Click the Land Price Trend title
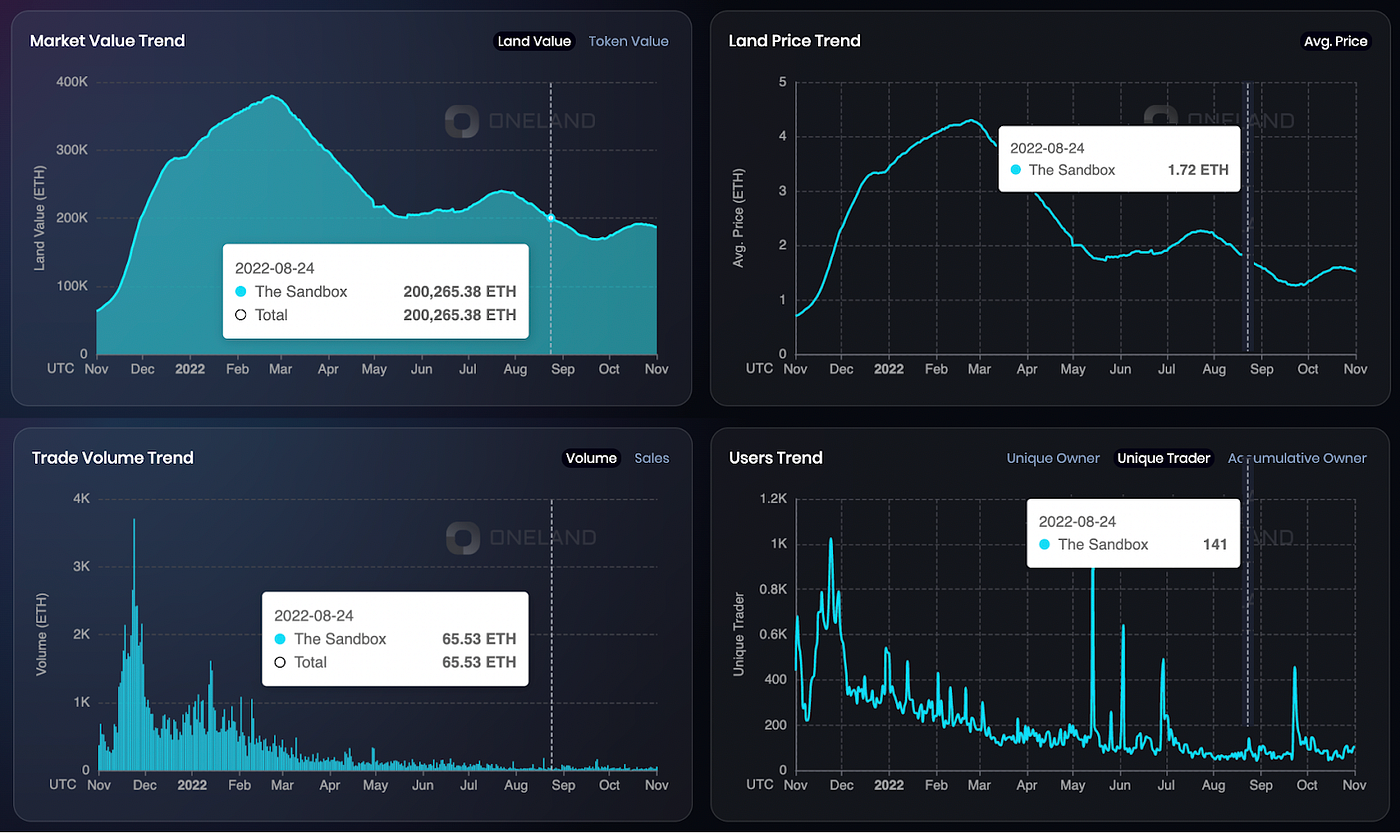 pos(795,41)
